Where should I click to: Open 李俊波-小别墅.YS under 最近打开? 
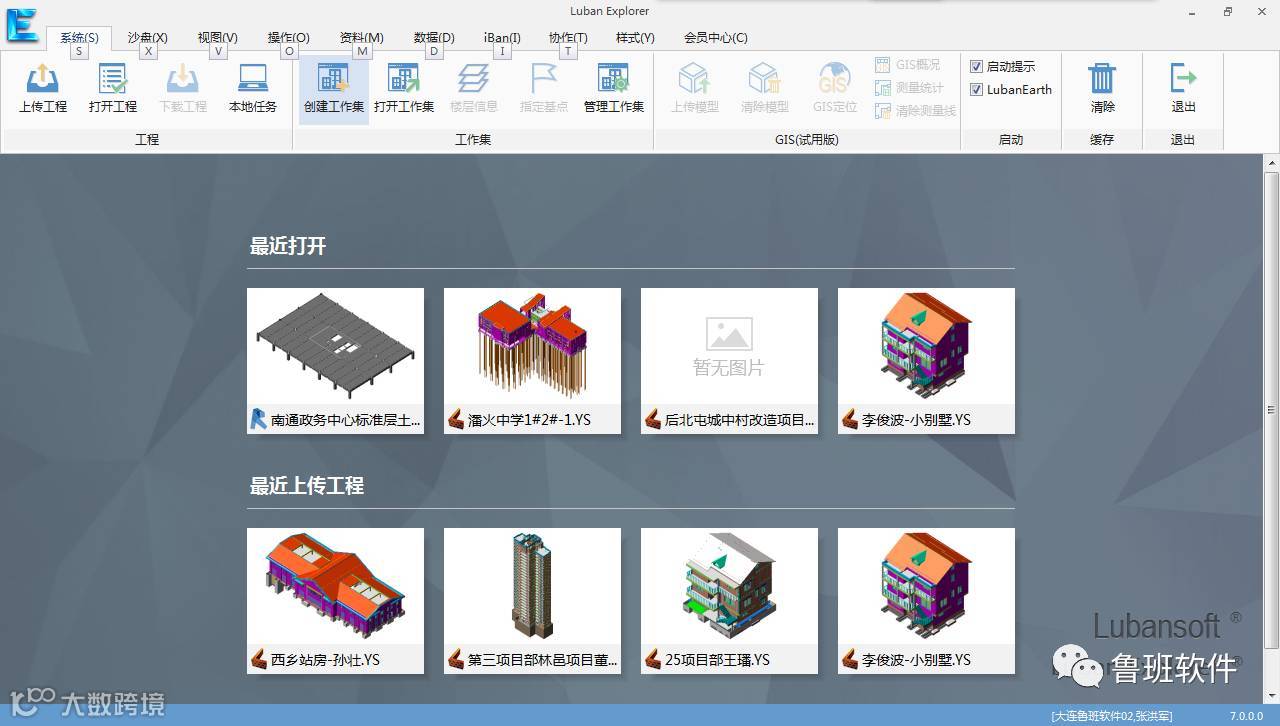(x=926, y=361)
